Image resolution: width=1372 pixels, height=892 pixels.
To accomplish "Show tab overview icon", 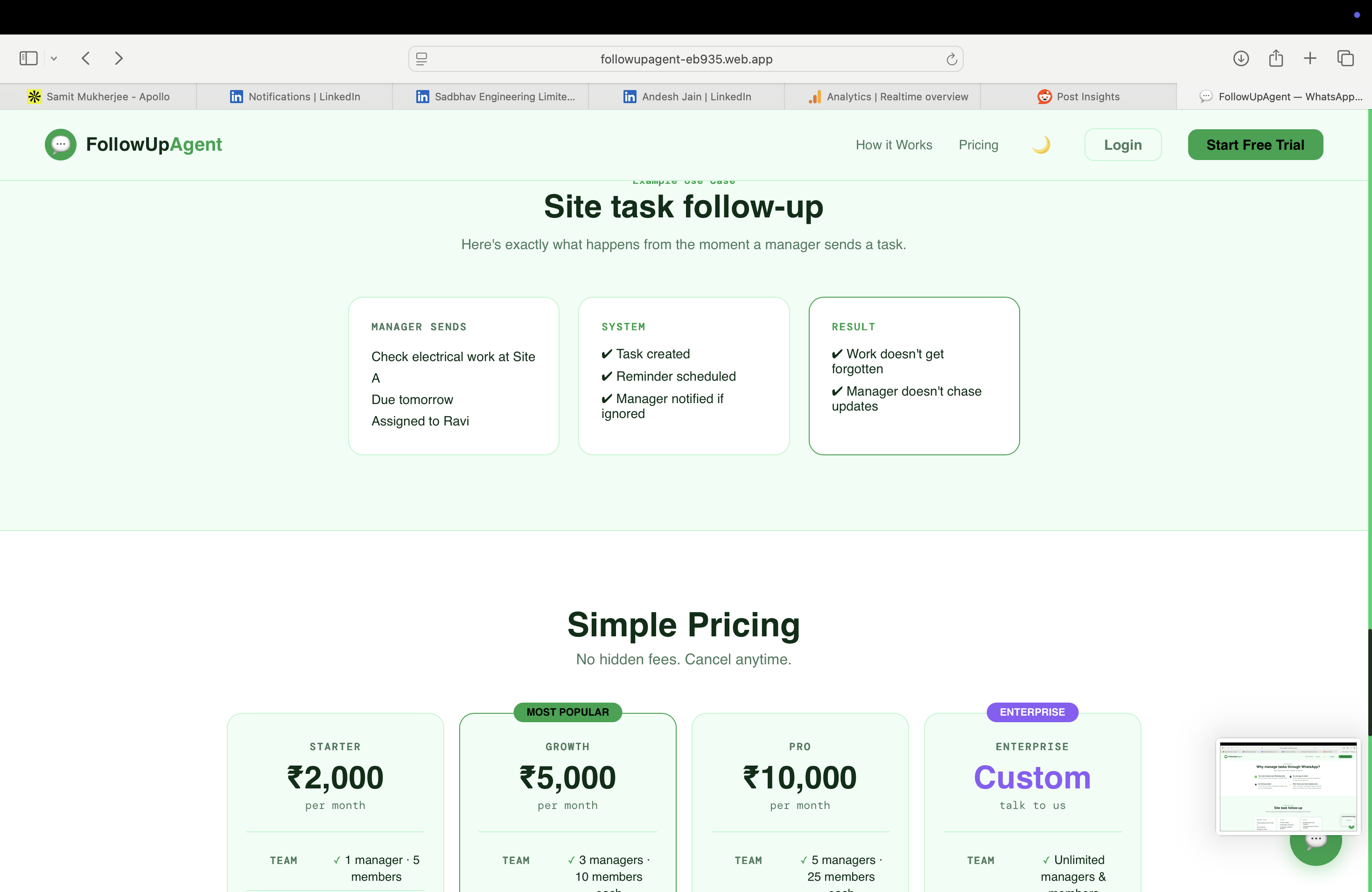I will 1345,58.
